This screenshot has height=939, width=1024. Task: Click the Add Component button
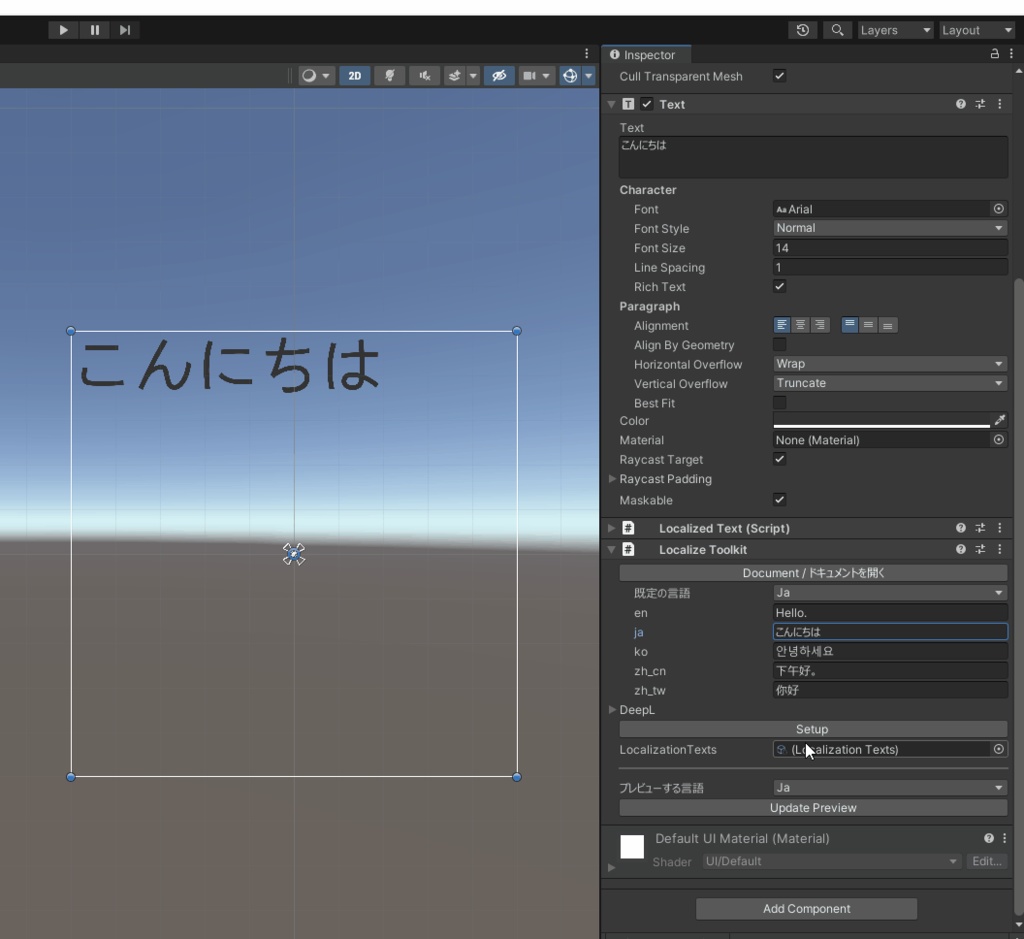[806, 909]
